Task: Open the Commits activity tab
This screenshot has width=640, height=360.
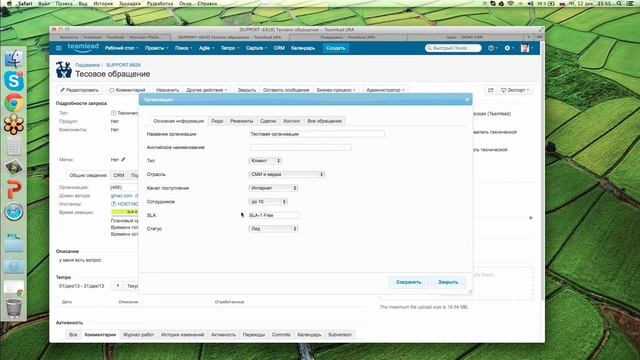Action: pos(281,335)
